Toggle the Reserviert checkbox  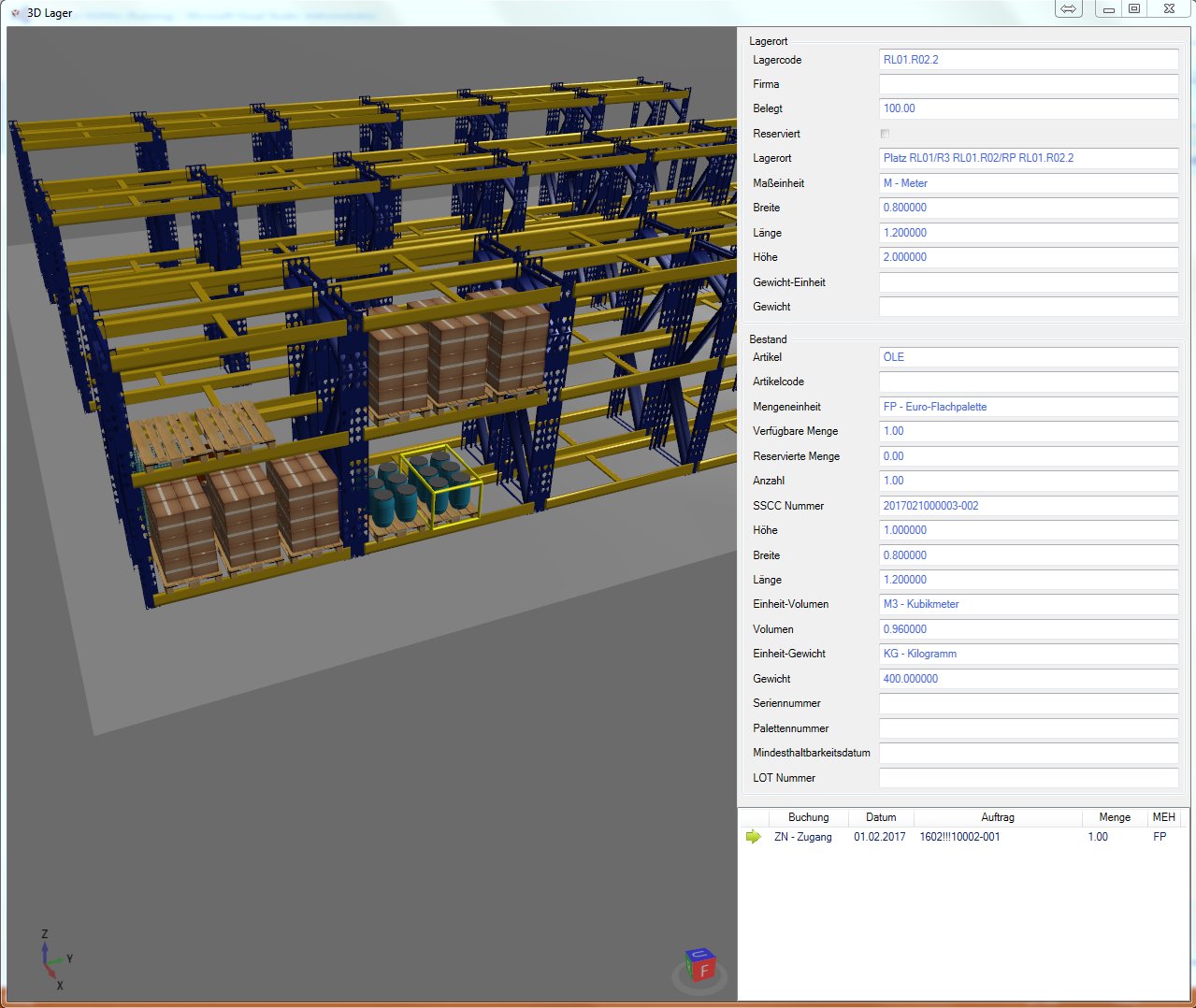click(885, 134)
